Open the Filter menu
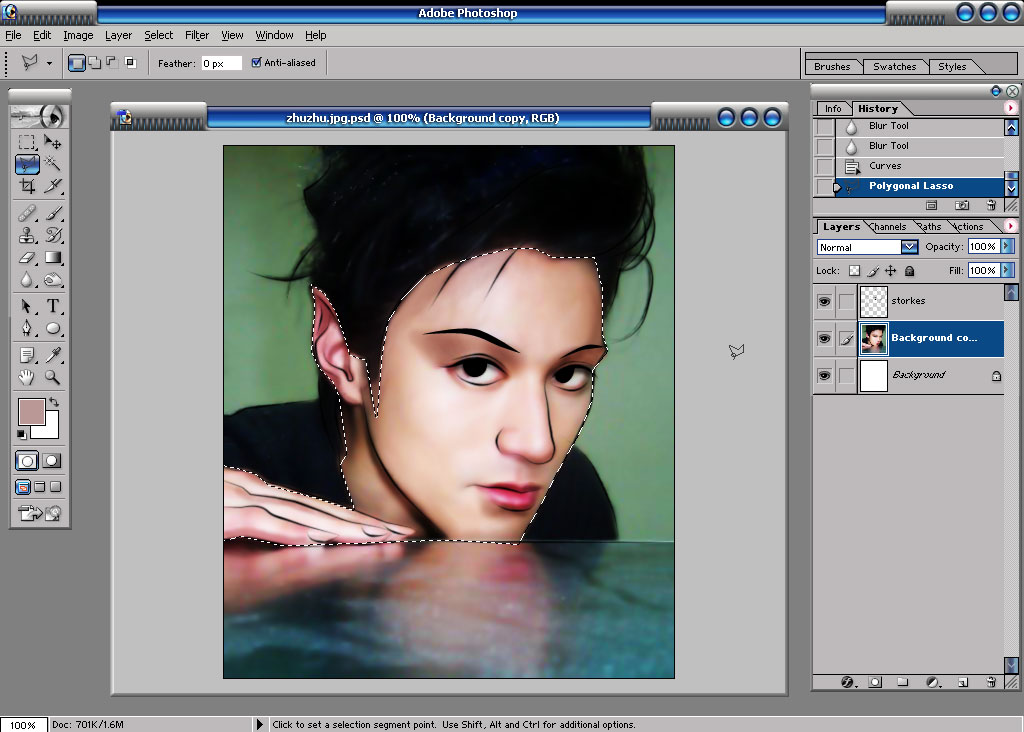 click(x=197, y=35)
